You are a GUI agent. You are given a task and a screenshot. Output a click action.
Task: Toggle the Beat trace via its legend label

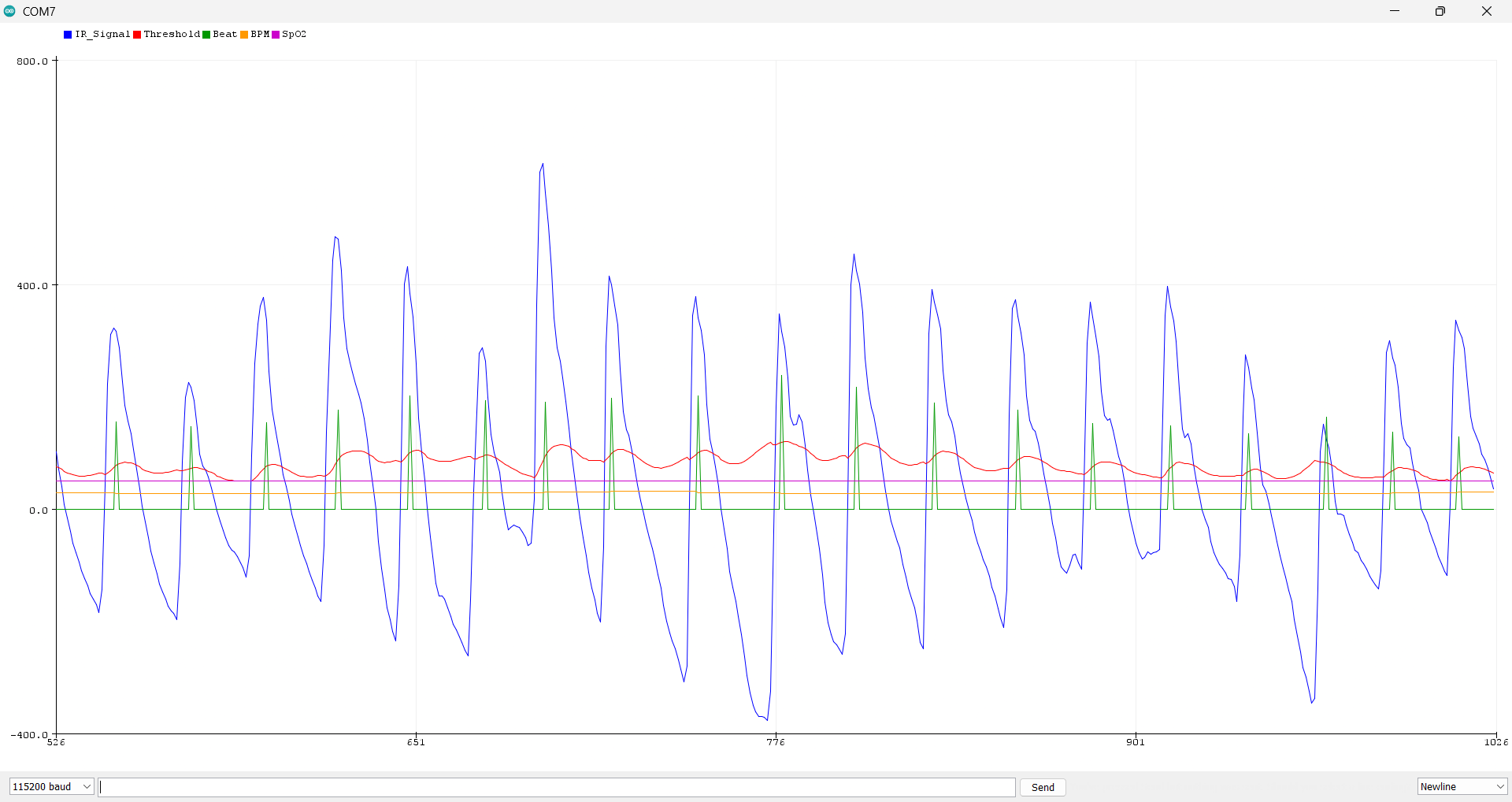coord(224,34)
